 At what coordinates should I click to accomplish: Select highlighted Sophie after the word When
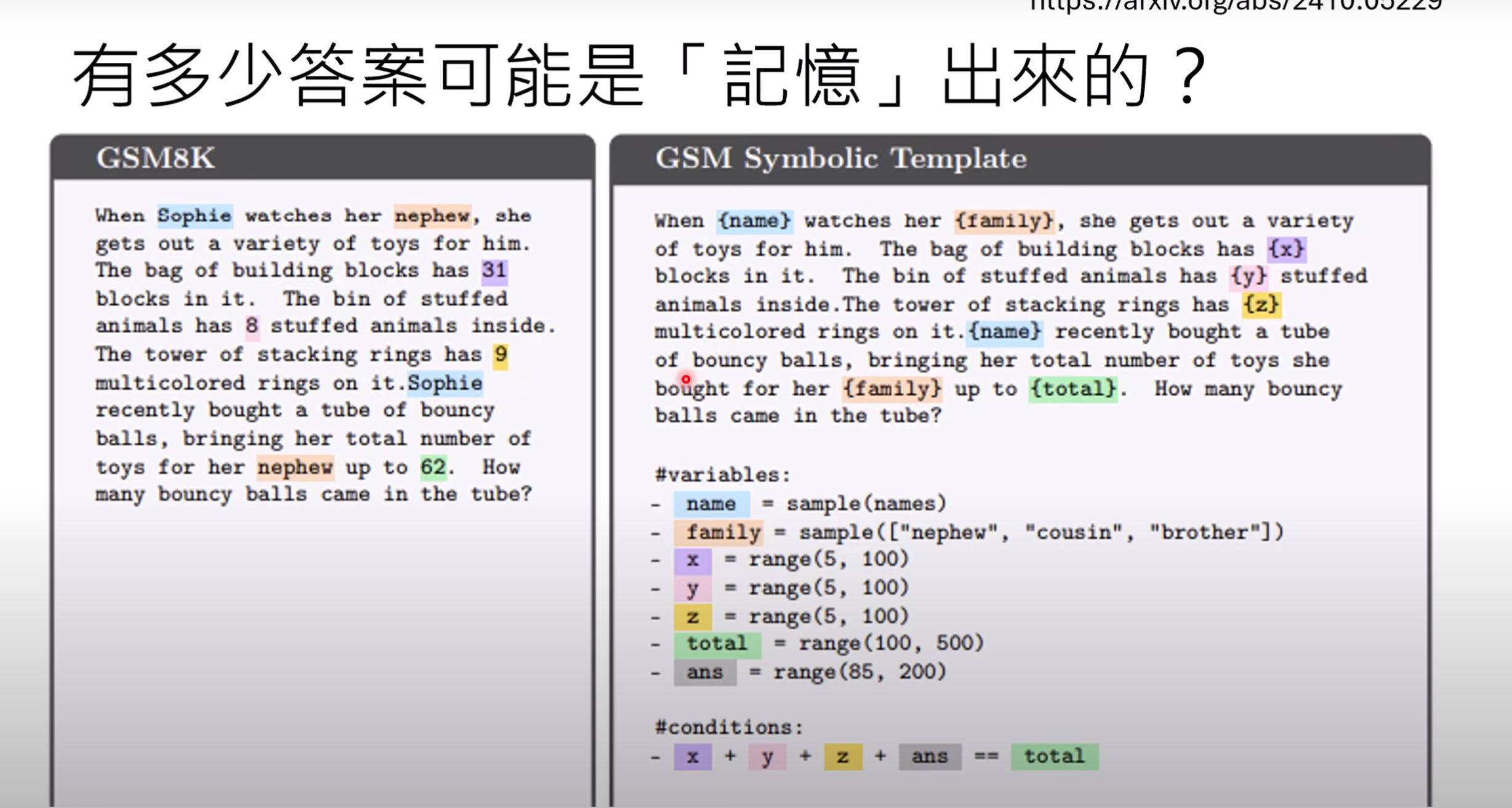(x=195, y=216)
